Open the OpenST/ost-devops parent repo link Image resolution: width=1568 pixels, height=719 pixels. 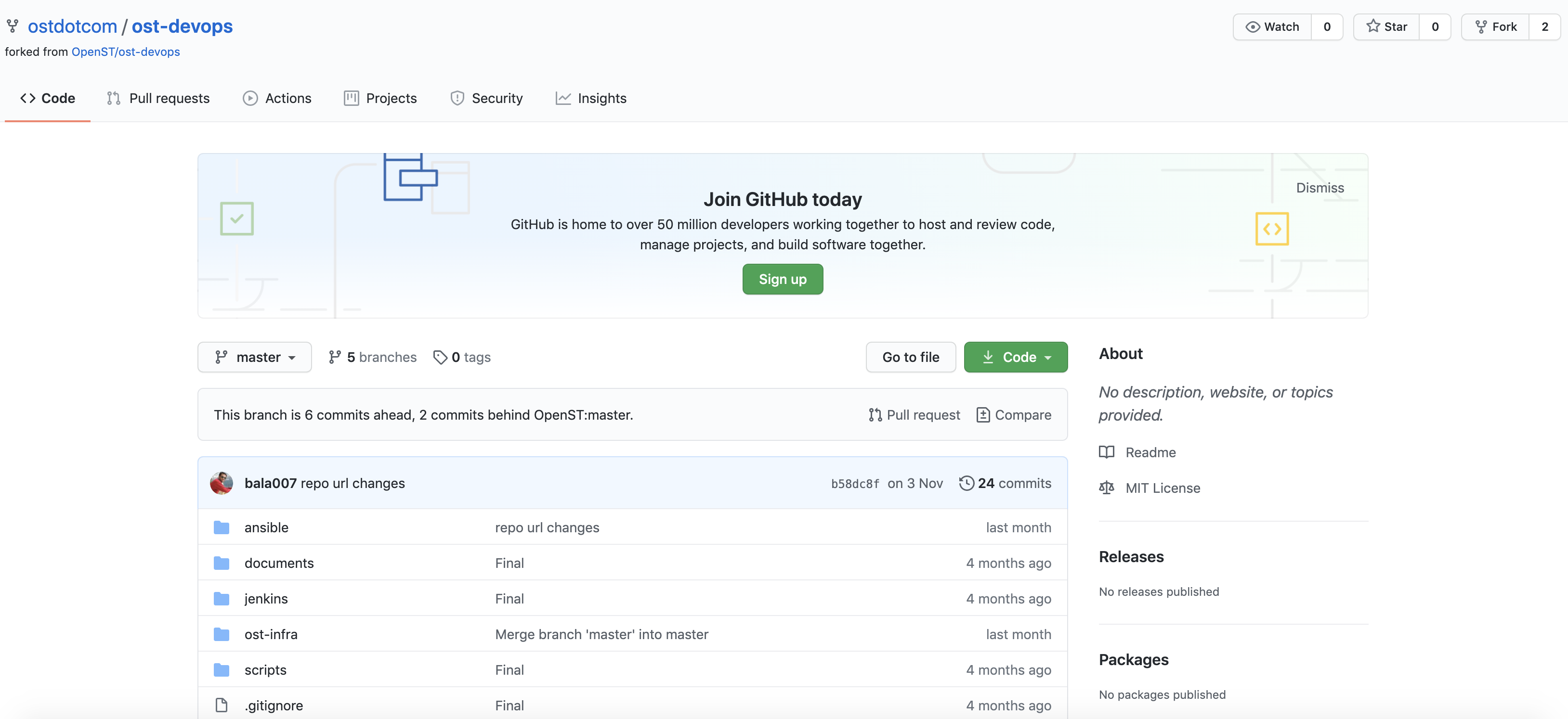(125, 51)
